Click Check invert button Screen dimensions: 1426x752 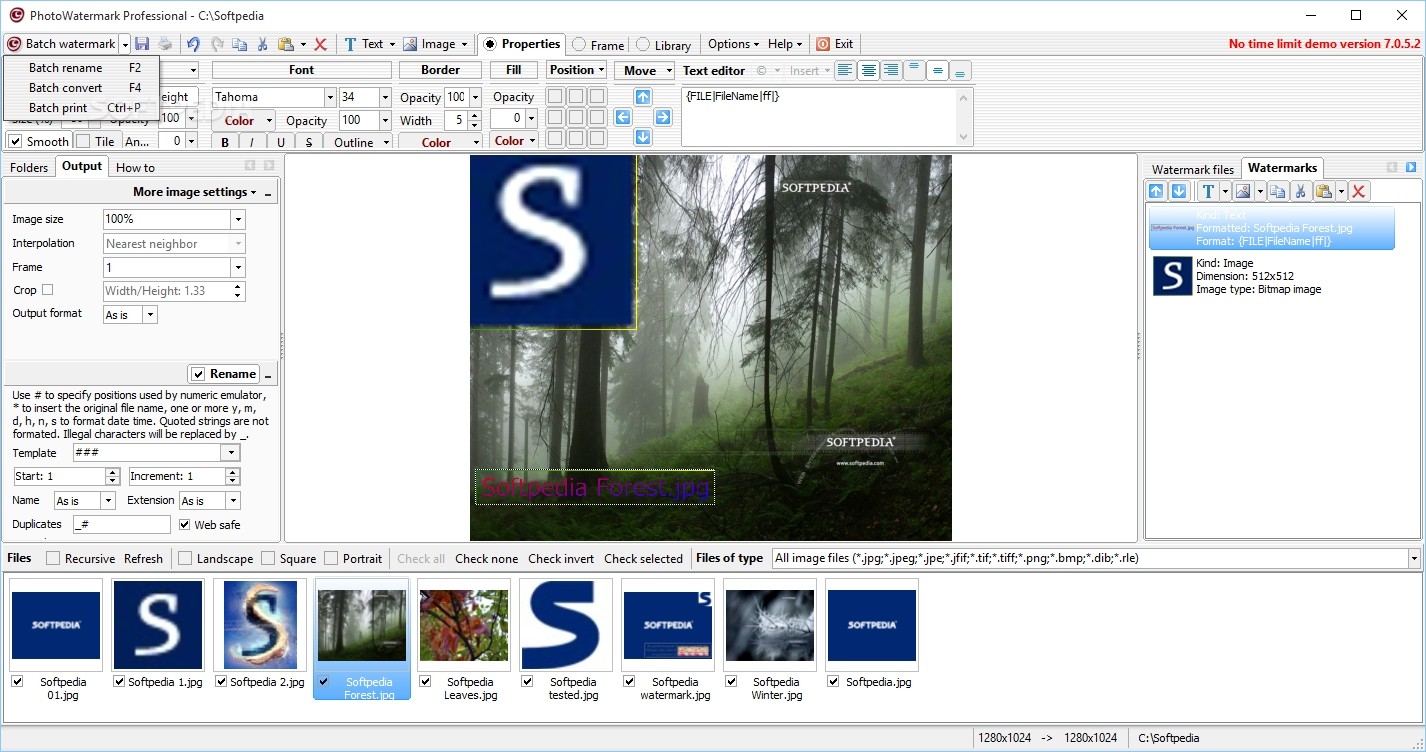tap(561, 559)
